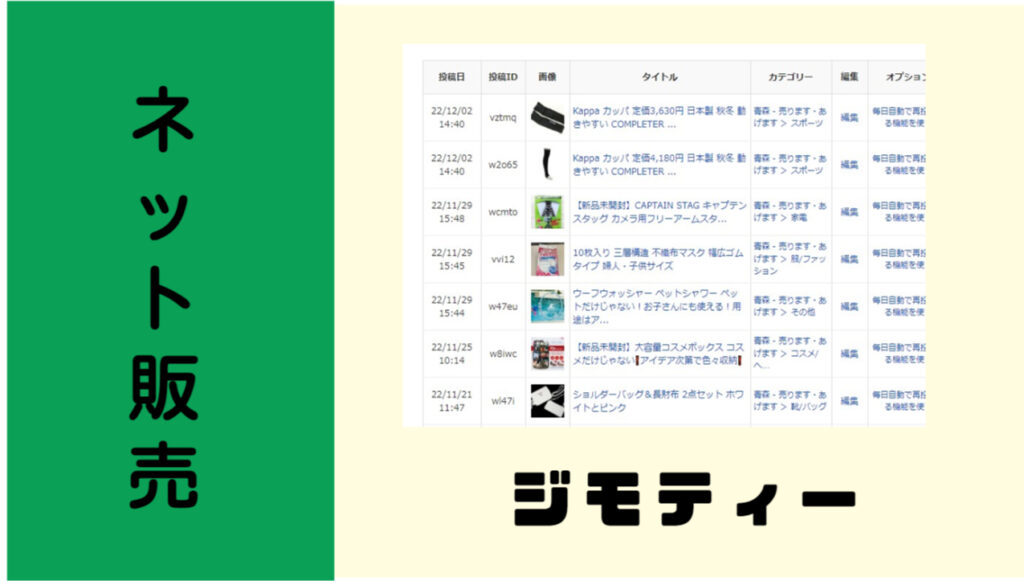Click the post ID w2o65
Screen dimensions: 1024x581
coord(503,165)
